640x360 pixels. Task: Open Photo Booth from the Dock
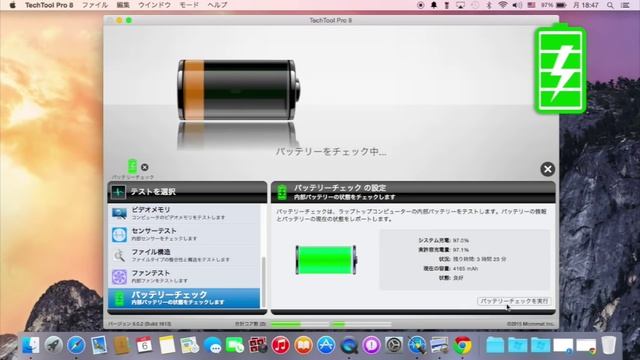[258, 345]
